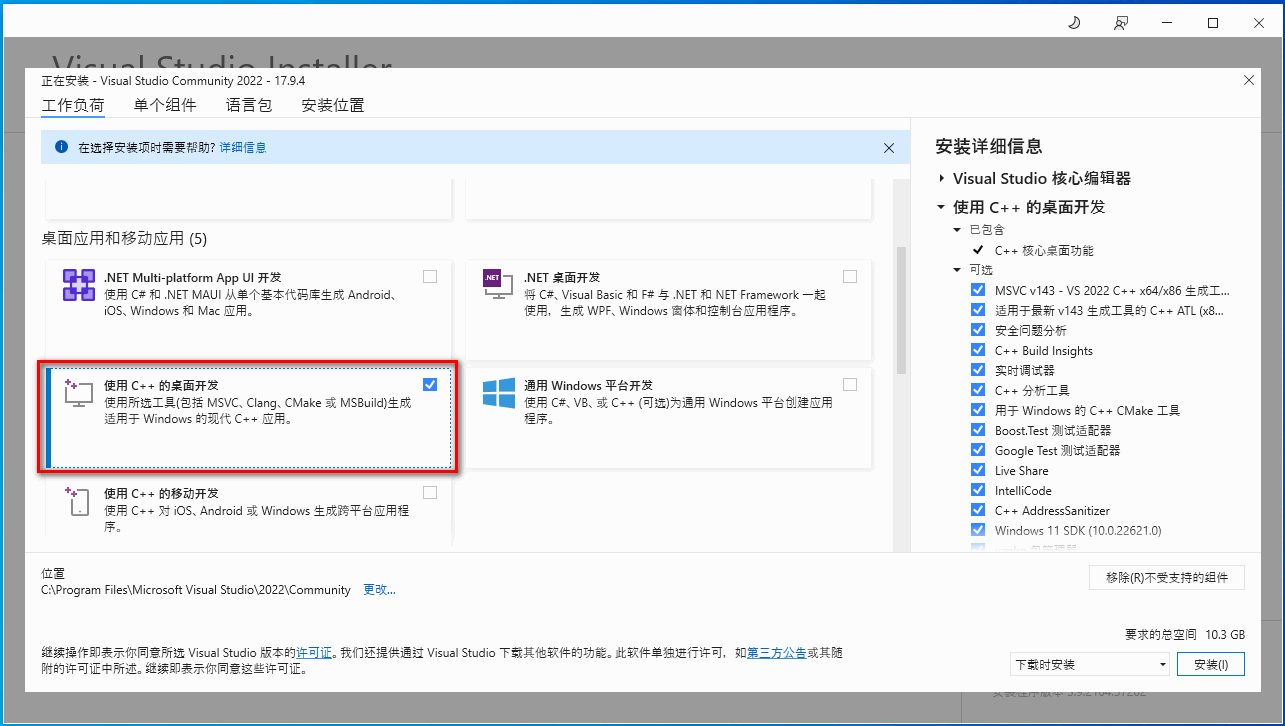
Task: Enable the .NET 桌面开发 workload checkbox
Action: [849, 276]
